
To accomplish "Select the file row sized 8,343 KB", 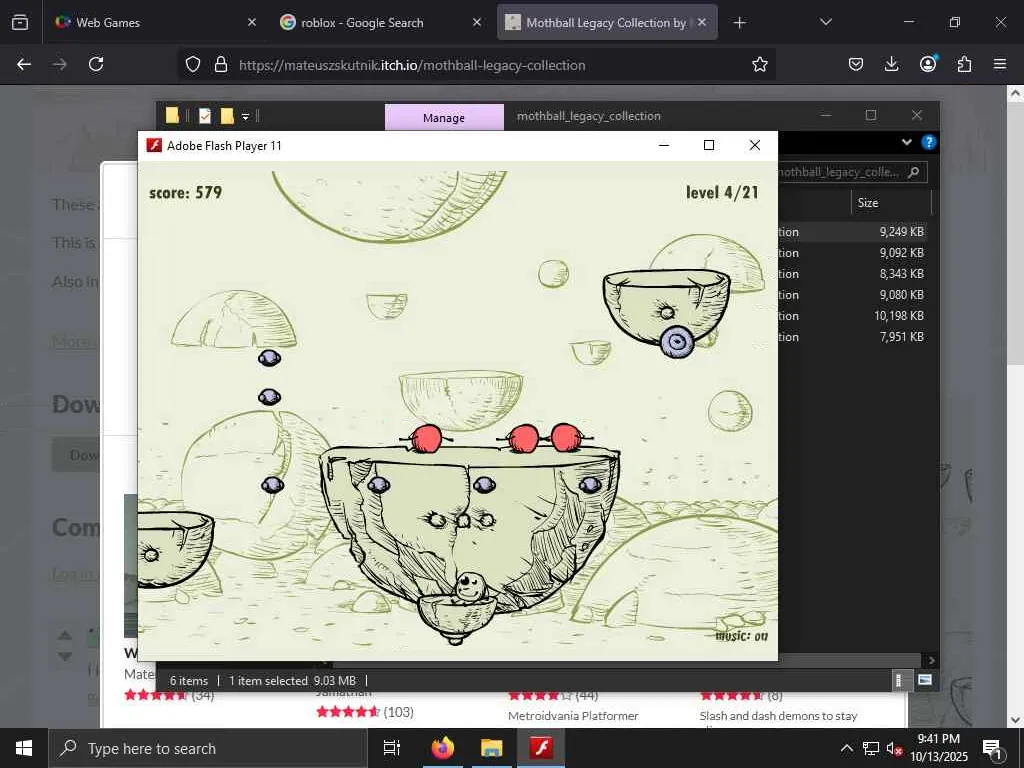I will (854, 274).
